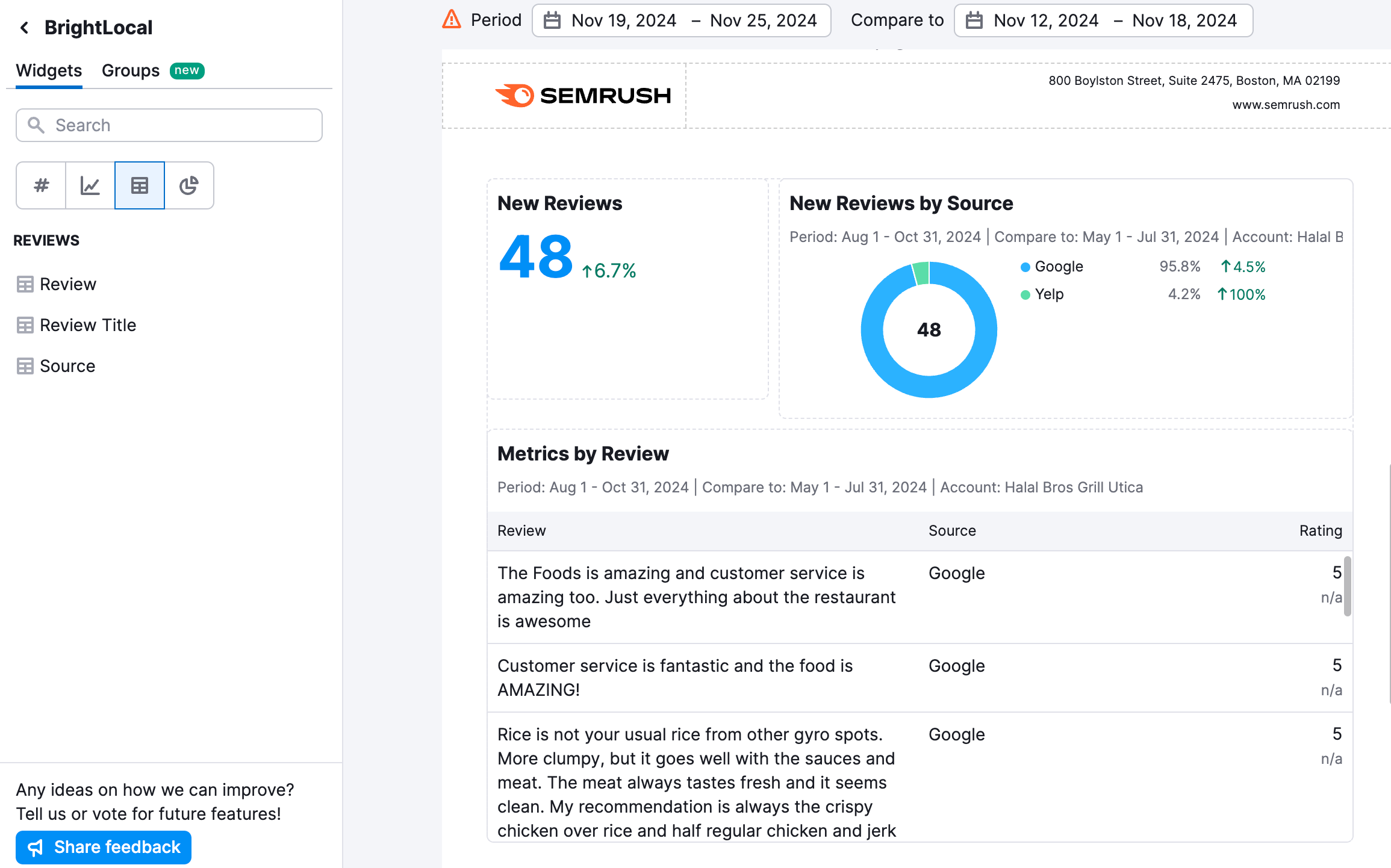Select the number widget type icon
This screenshot has height=868, width=1391.
click(x=40, y=185)
